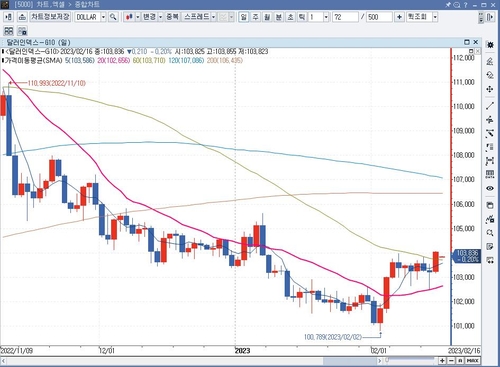Maximize the 달러인덱스-G10 chart pane
The height and width of the screenshot is (367, 500).
pos(467,42)
